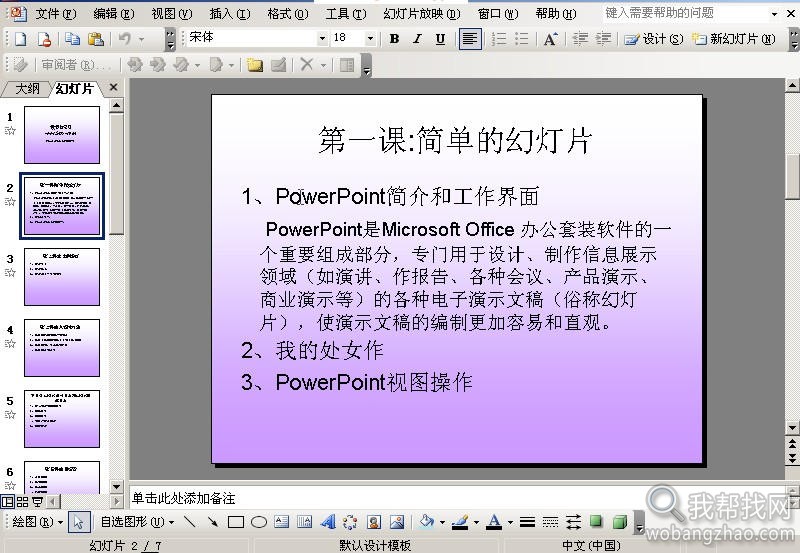Select slide 5 thumbnail
800x553 pixels.
coord(62,419)
